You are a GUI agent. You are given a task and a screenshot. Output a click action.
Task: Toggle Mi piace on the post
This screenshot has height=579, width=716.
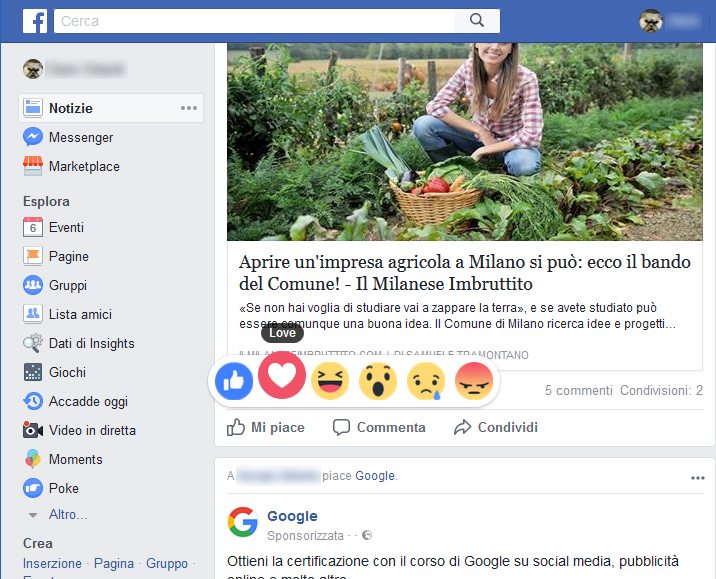(266, 427)
